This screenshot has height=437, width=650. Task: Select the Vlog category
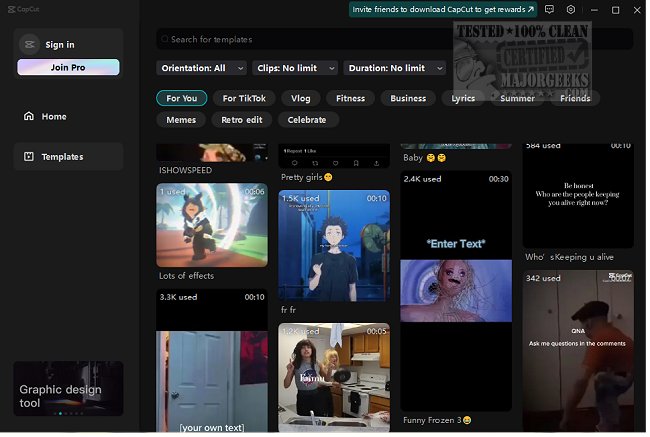coord(302,99)
